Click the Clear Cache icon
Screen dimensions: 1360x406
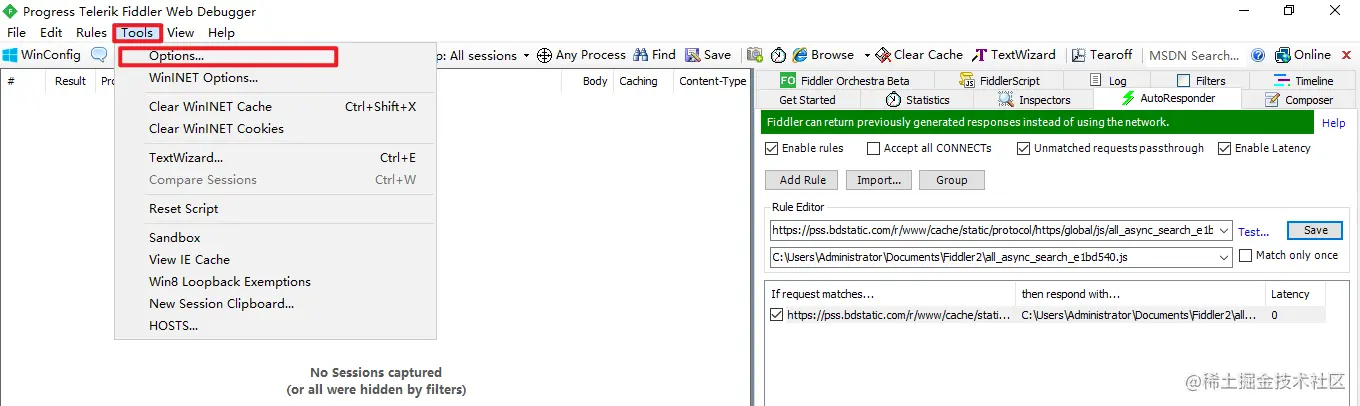click(x=883, y=55)
